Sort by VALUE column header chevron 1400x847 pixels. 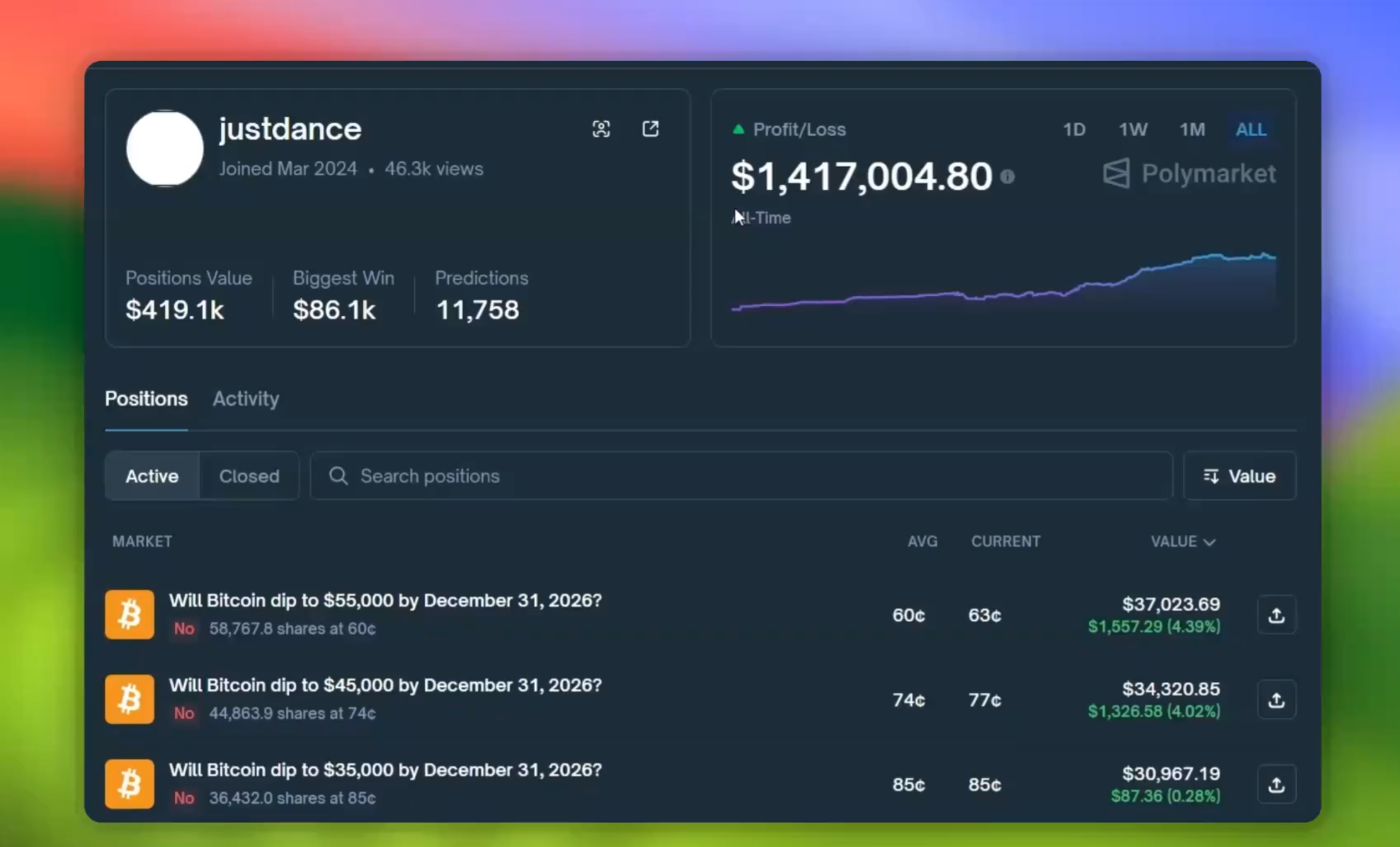[x=1209, y=542]
